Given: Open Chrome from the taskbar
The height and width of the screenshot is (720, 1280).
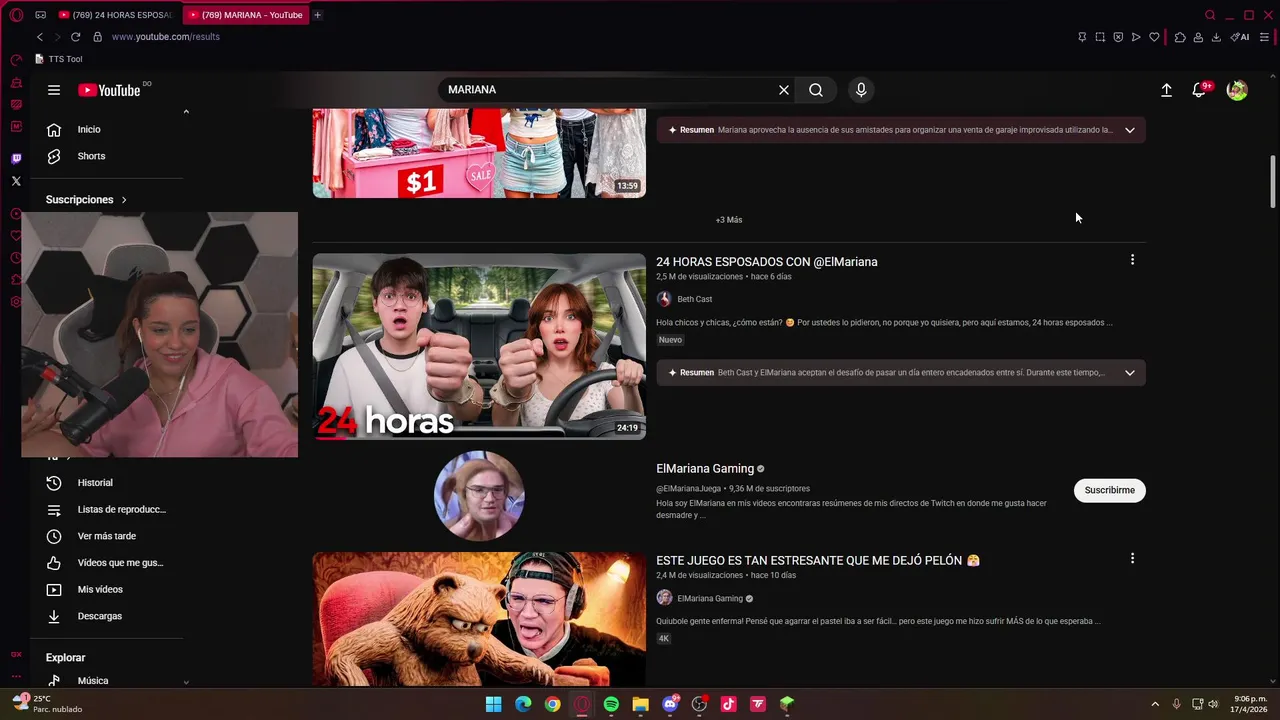Looking at the screenshot, I should 552,704.
